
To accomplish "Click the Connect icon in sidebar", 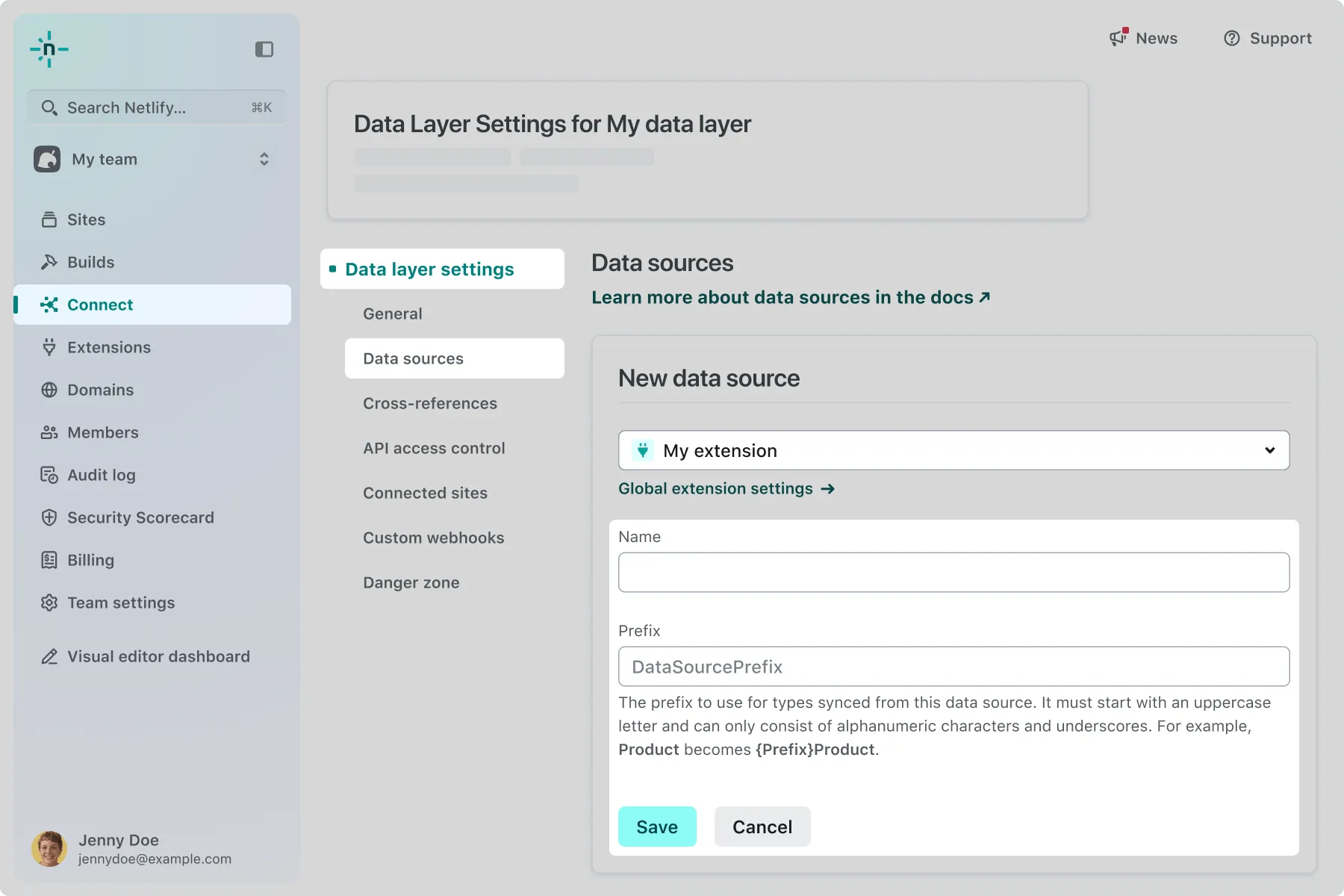I will click(49, 305).
